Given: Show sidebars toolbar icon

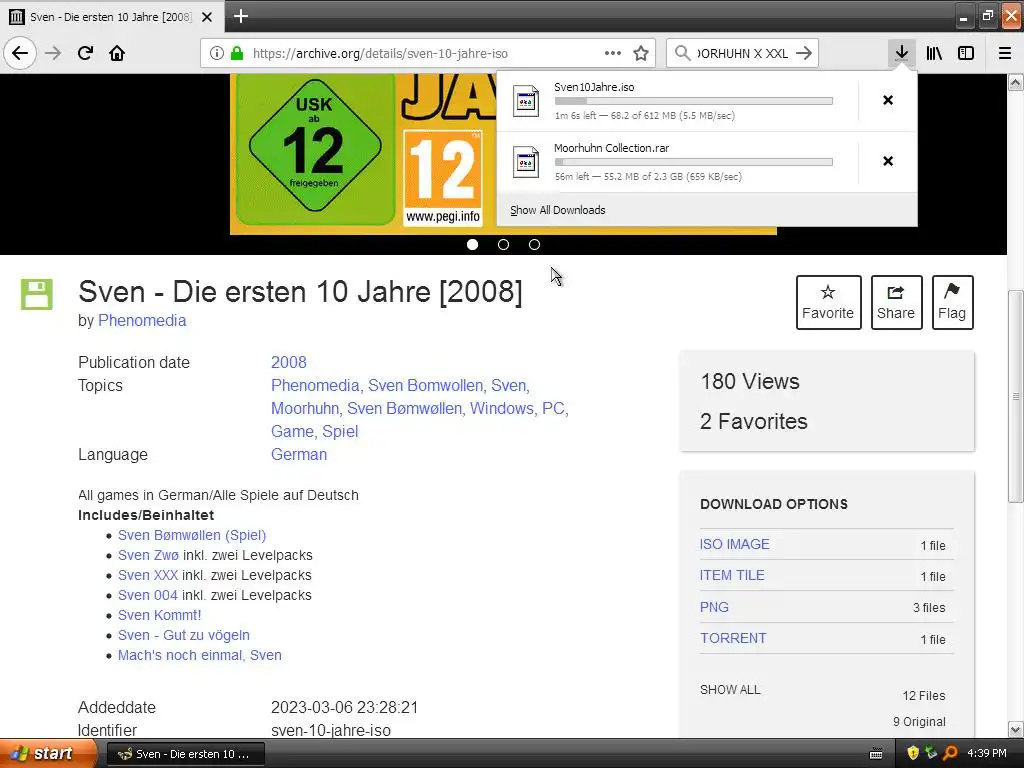Looking at the screenshot, I should coord(966,53).
